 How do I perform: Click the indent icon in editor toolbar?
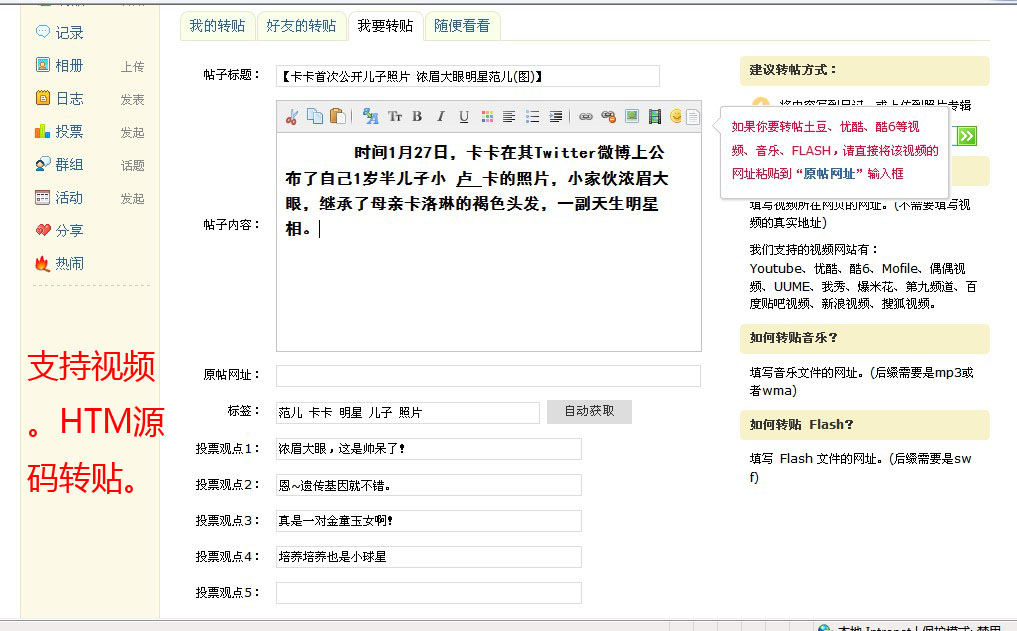tap(556, 117)
